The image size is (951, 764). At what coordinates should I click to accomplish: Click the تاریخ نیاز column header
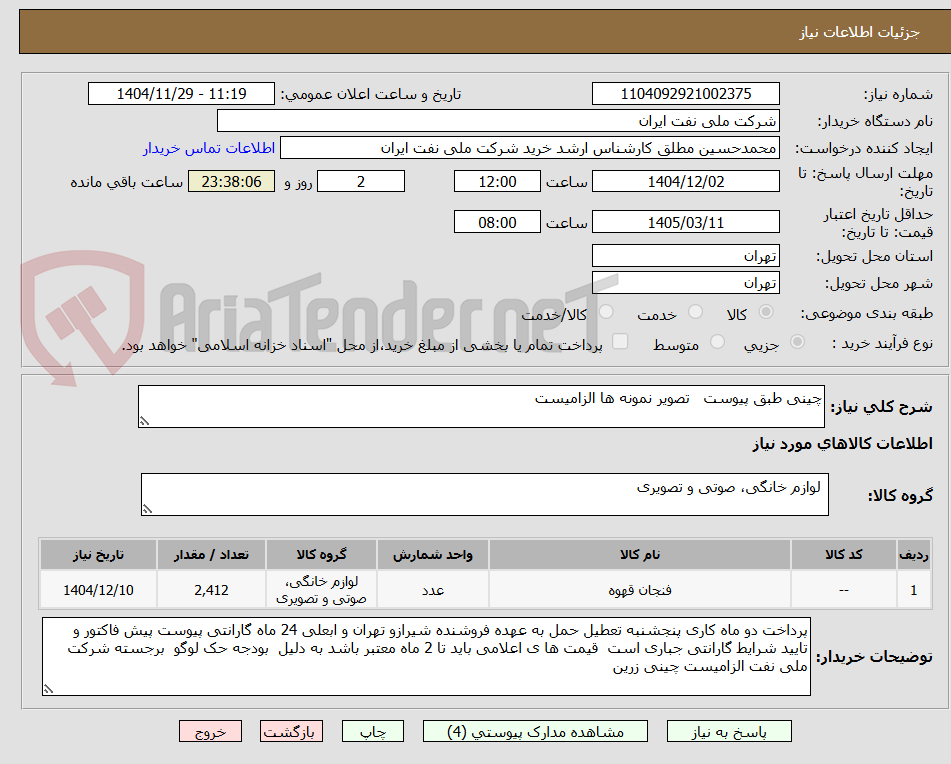[x=98, y=554]
